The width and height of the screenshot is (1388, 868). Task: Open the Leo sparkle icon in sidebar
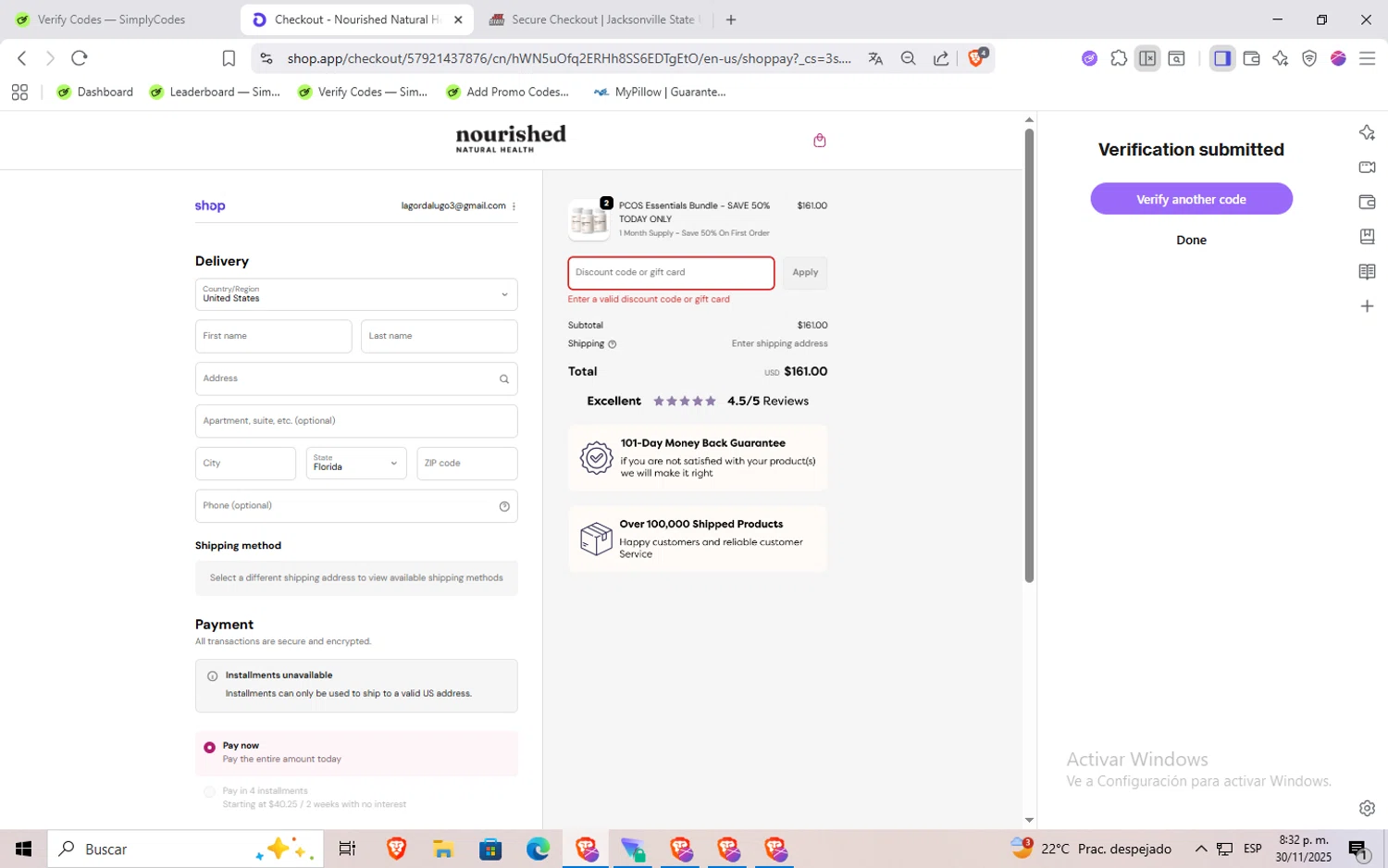(1367, 132)
